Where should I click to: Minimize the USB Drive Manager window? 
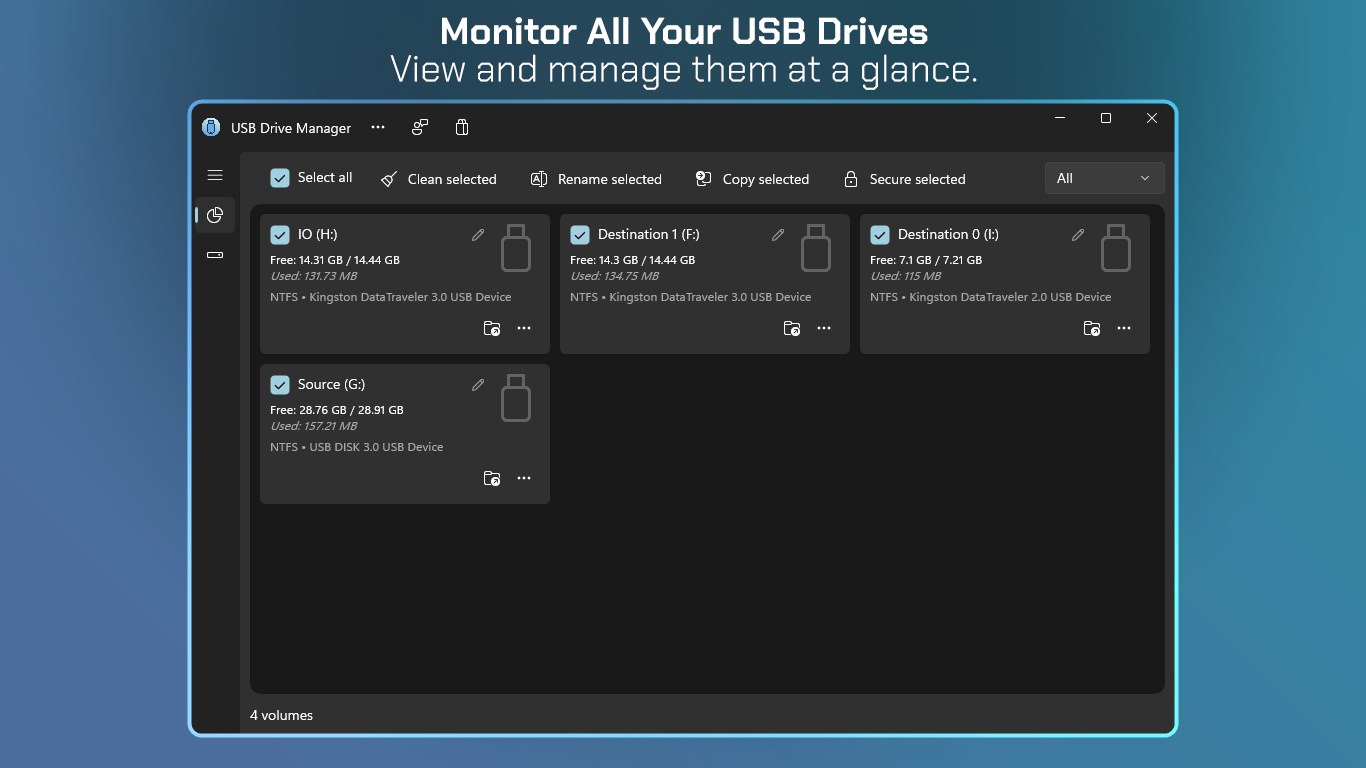click(x=1060, y=118)
